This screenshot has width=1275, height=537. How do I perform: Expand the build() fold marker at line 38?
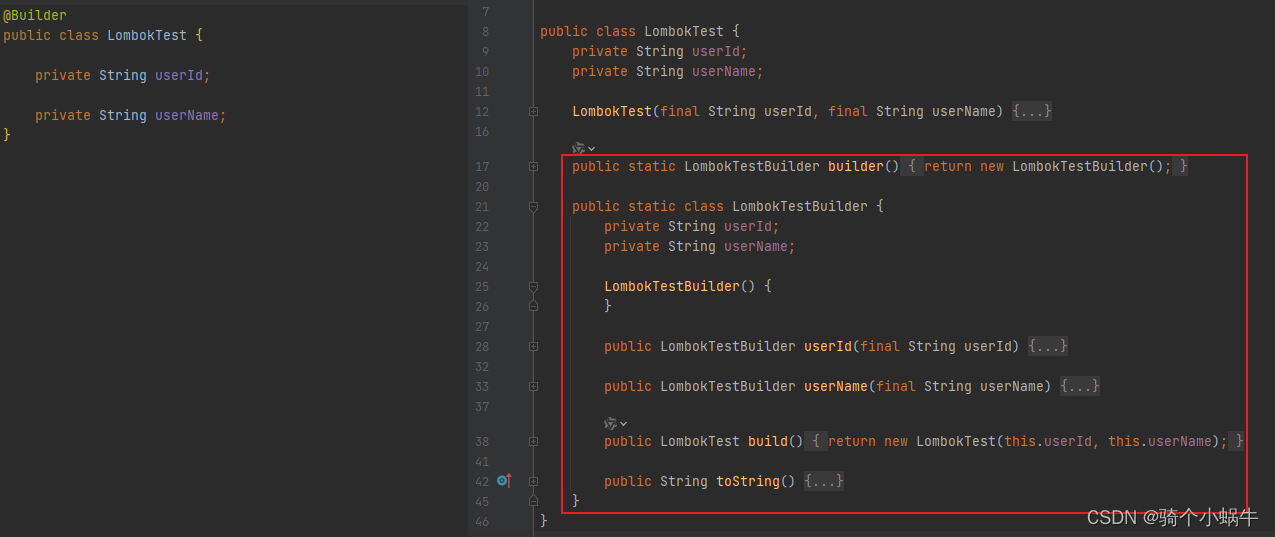click(x=533, y=442)
